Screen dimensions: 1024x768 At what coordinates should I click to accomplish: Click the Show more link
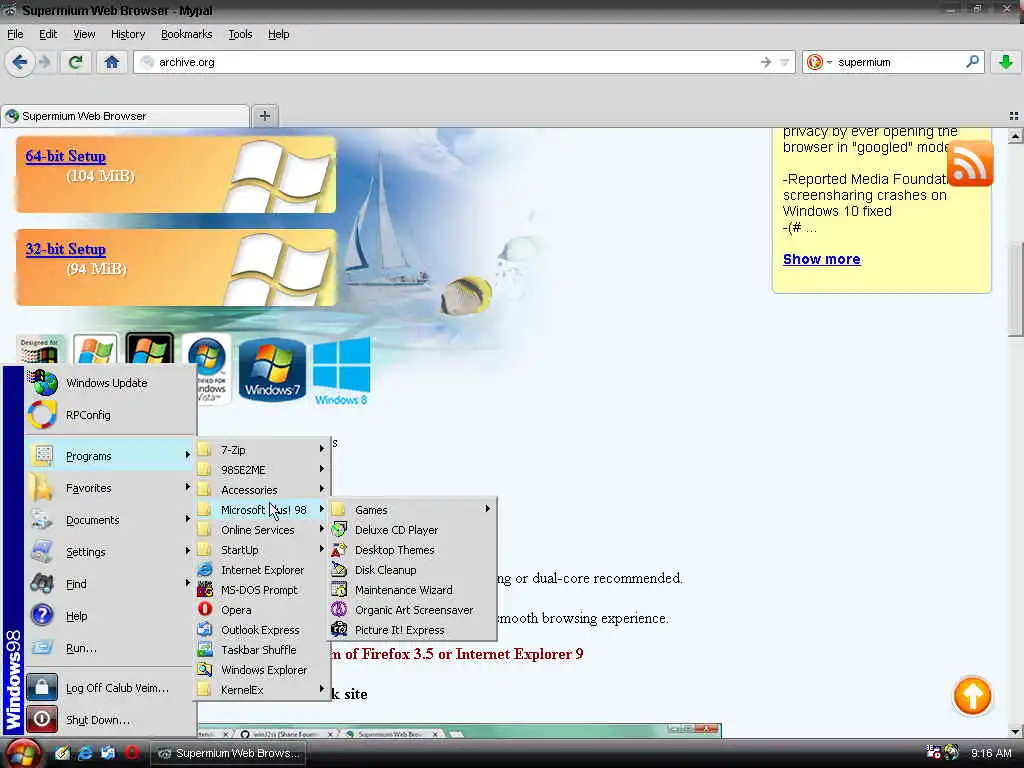(x=822, y=259)
